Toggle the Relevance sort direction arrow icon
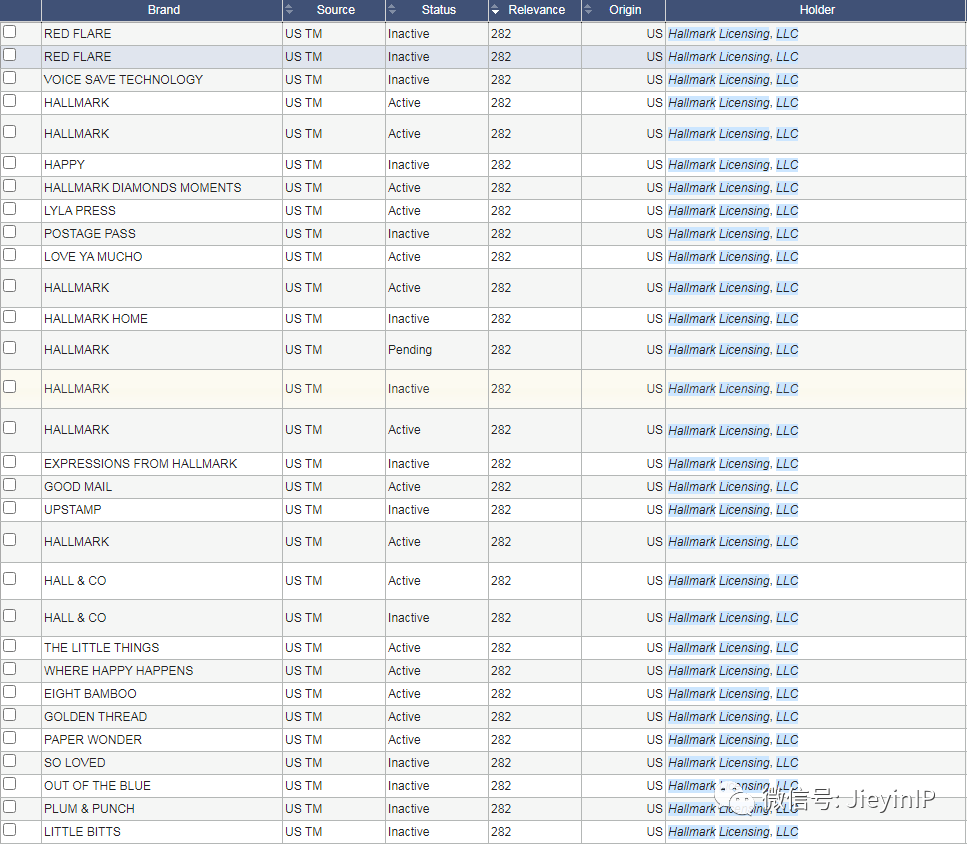967x844 pixels. pos(495,10)
